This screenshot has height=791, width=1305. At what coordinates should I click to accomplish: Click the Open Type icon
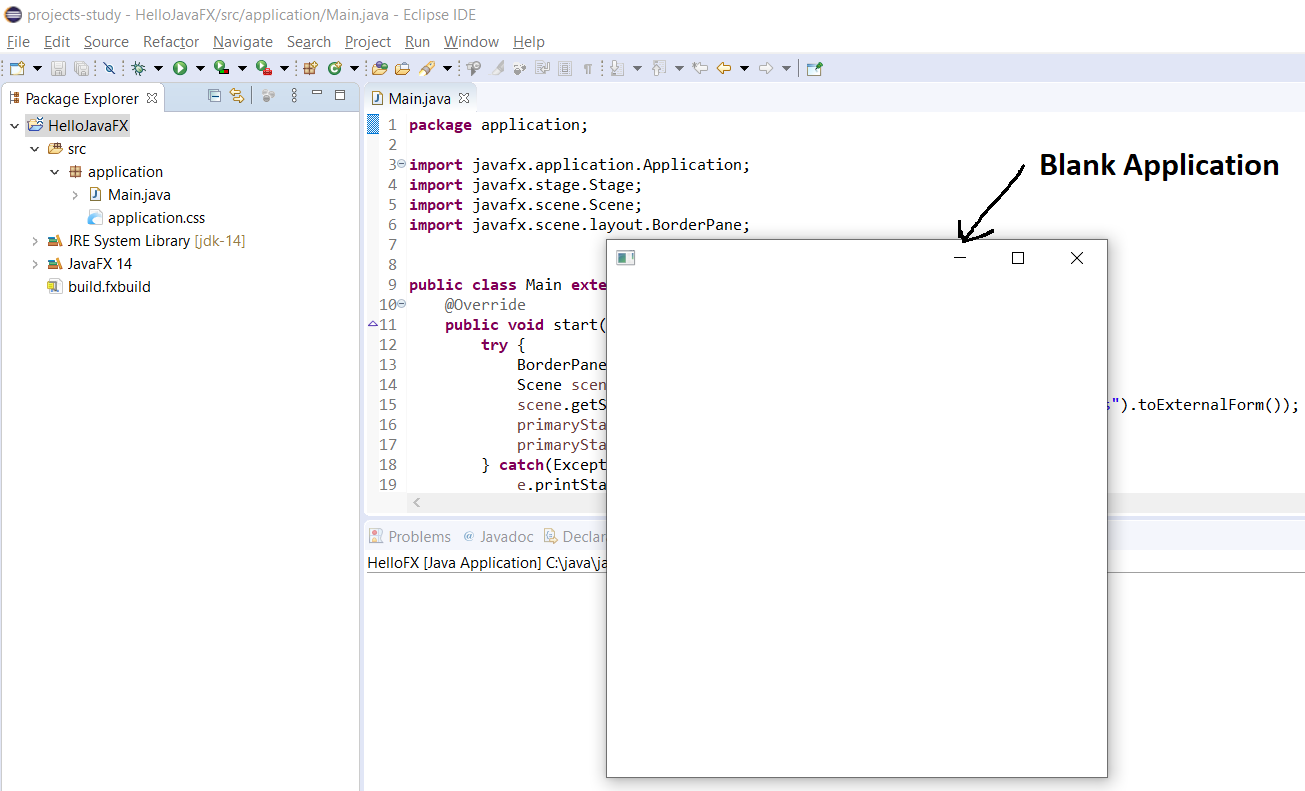pyautogui.click(x=379, y=68)
